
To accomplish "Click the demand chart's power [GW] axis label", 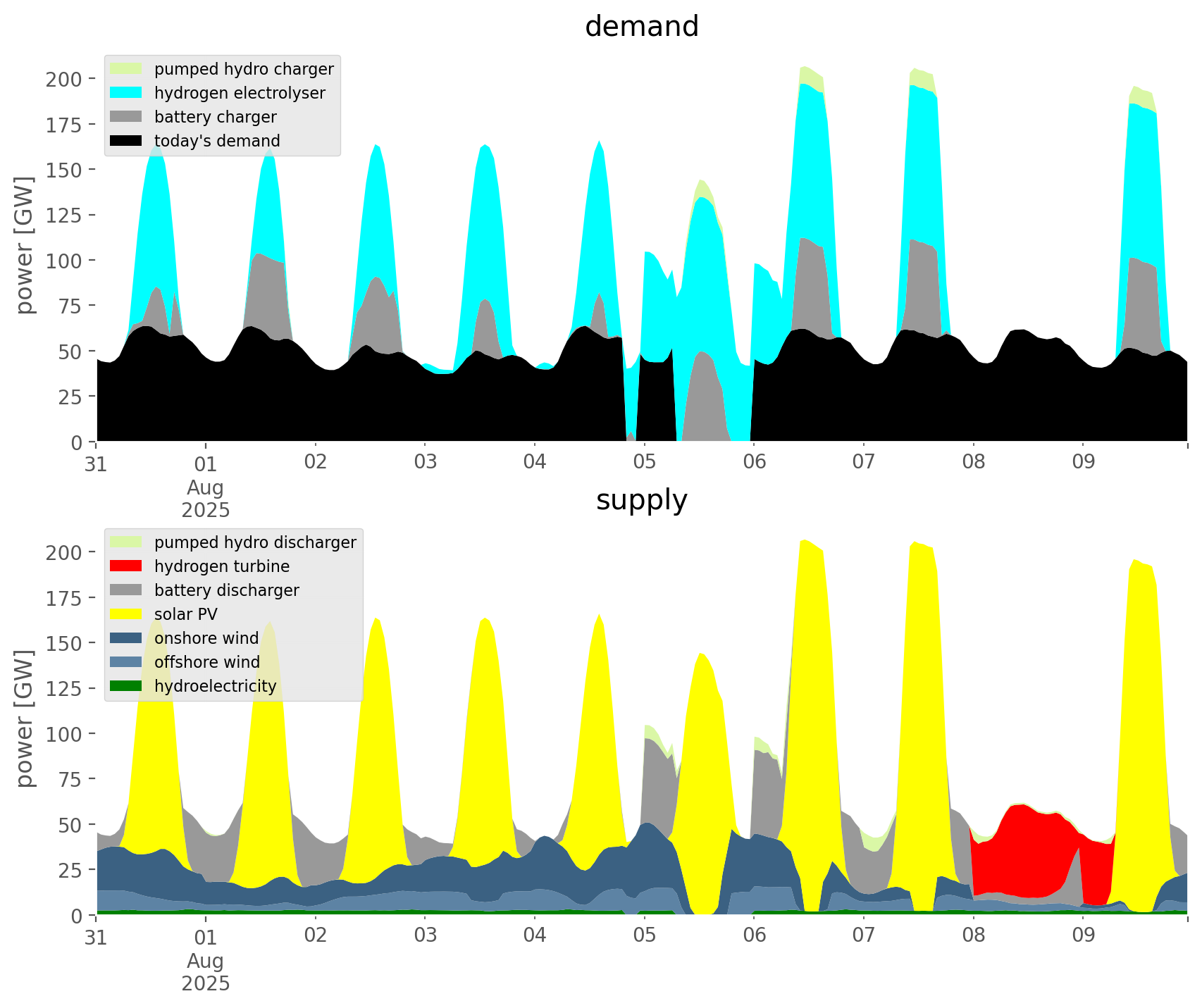I will 25,245.
